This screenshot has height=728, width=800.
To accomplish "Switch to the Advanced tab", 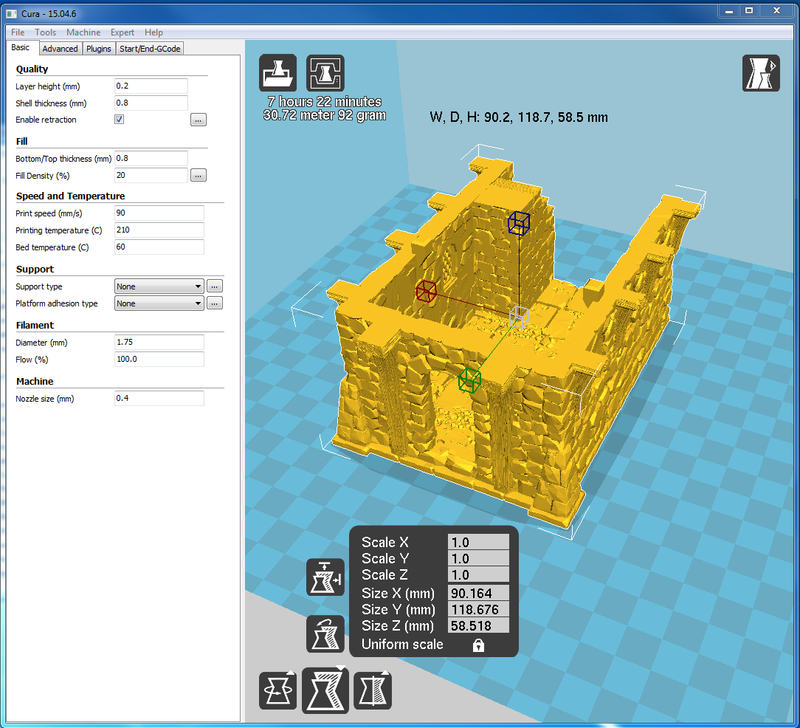I will click(60, 48).
